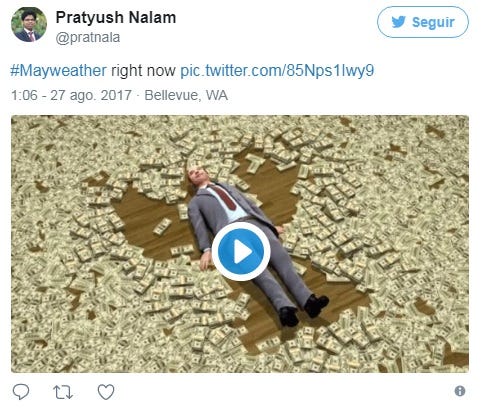Like the tweet with the heart icon
Viewport: 485px width, 413px height.
[x=106, y=392]
